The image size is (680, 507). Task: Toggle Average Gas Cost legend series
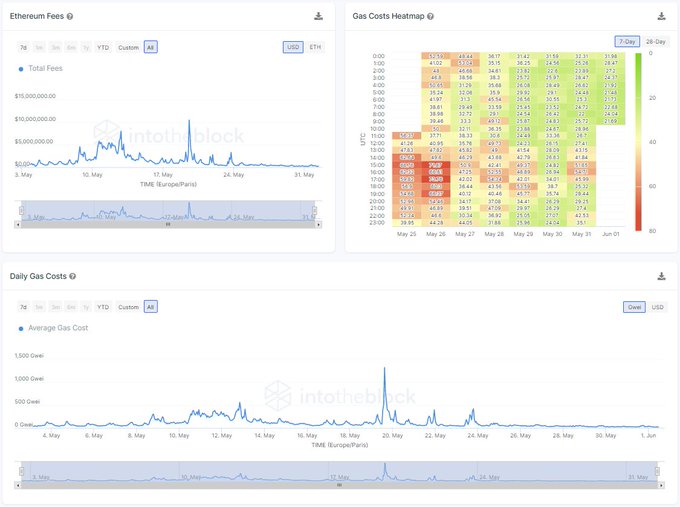coord(53,328)
